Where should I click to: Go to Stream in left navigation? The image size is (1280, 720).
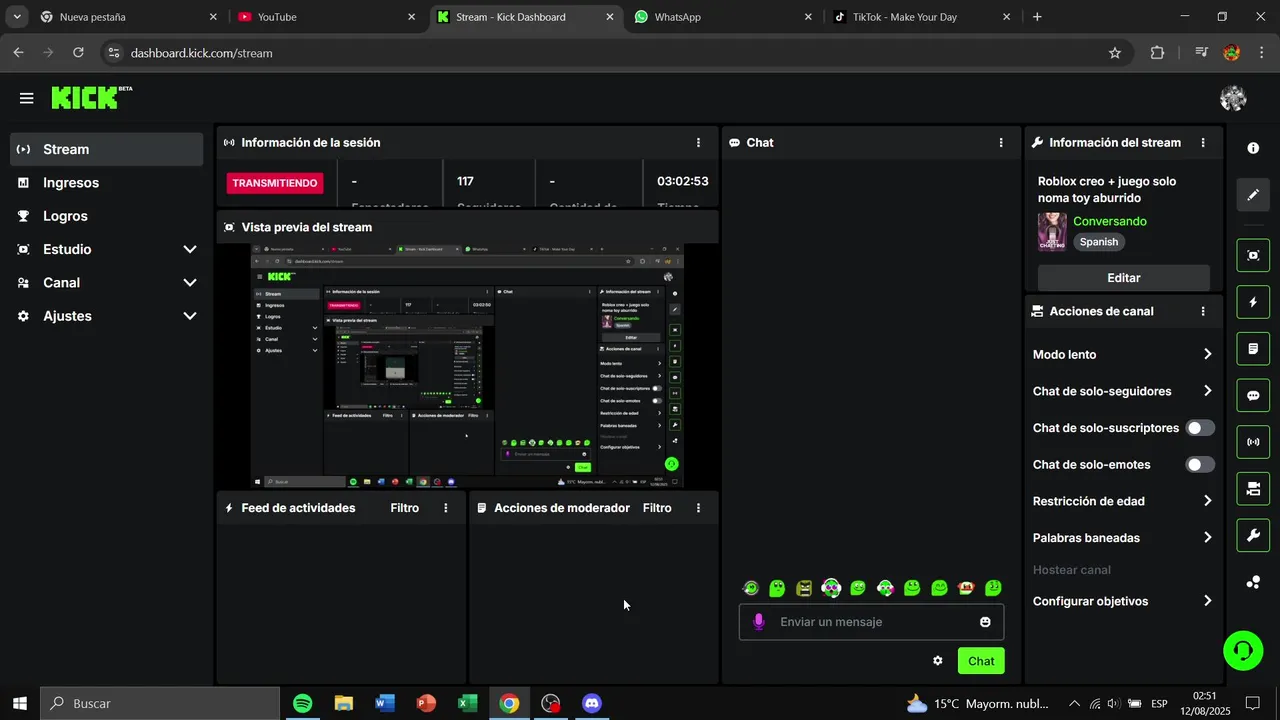click(107, 150)
